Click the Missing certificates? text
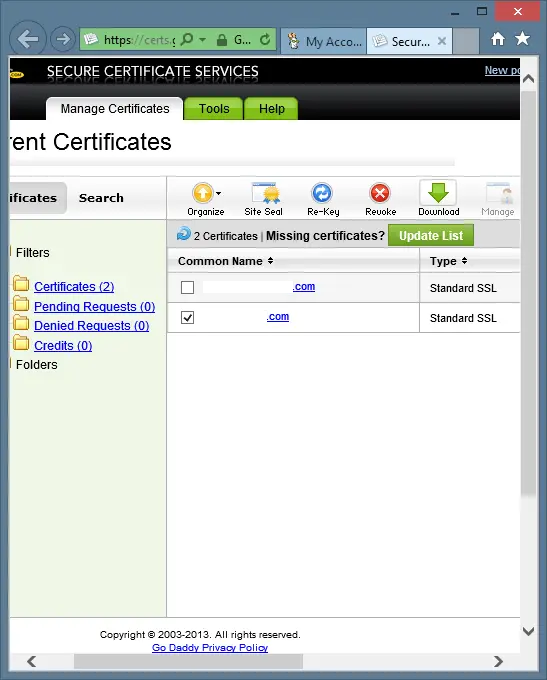 coord(325,235)
